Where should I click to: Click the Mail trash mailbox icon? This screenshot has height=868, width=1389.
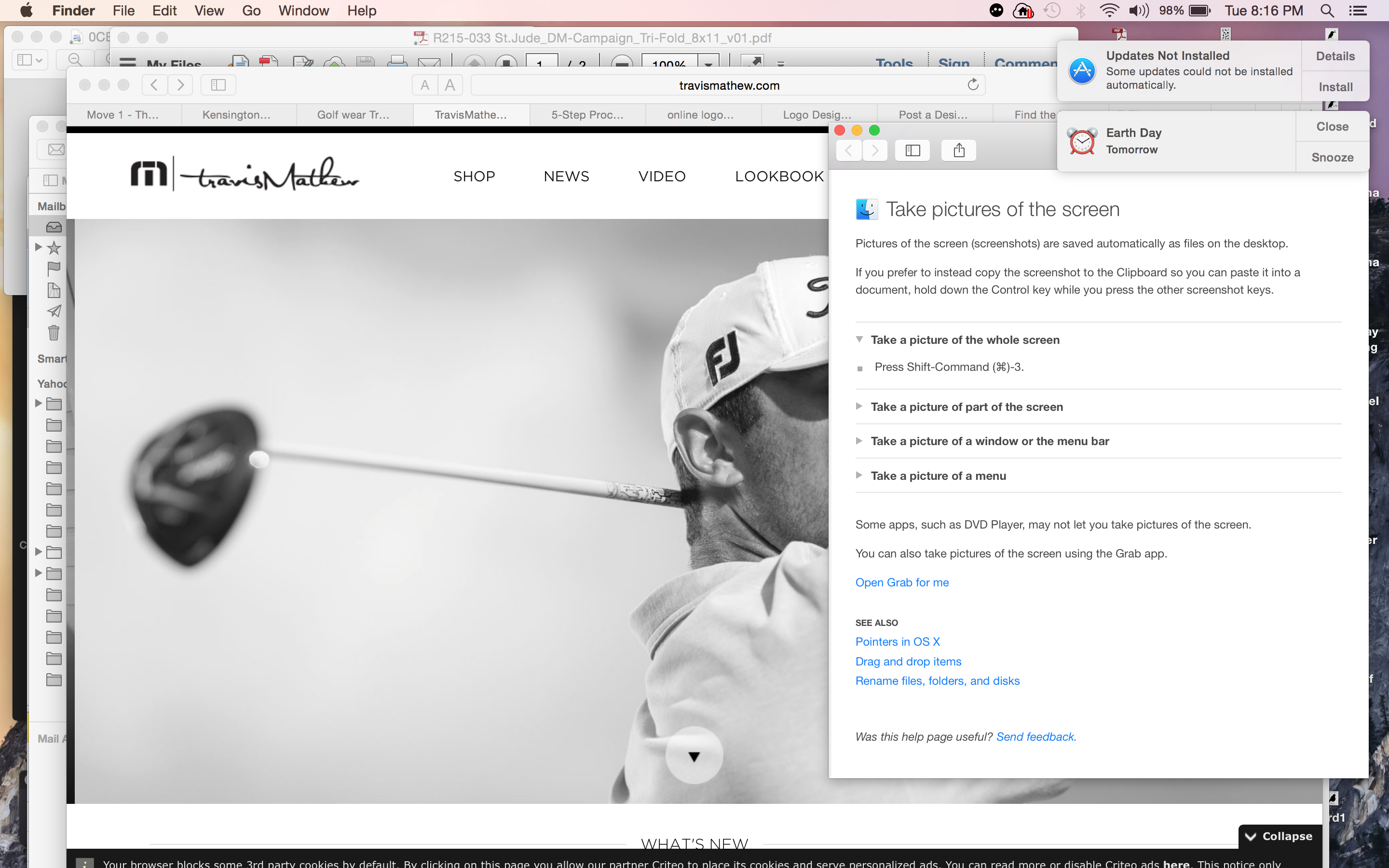coord(54,332)
